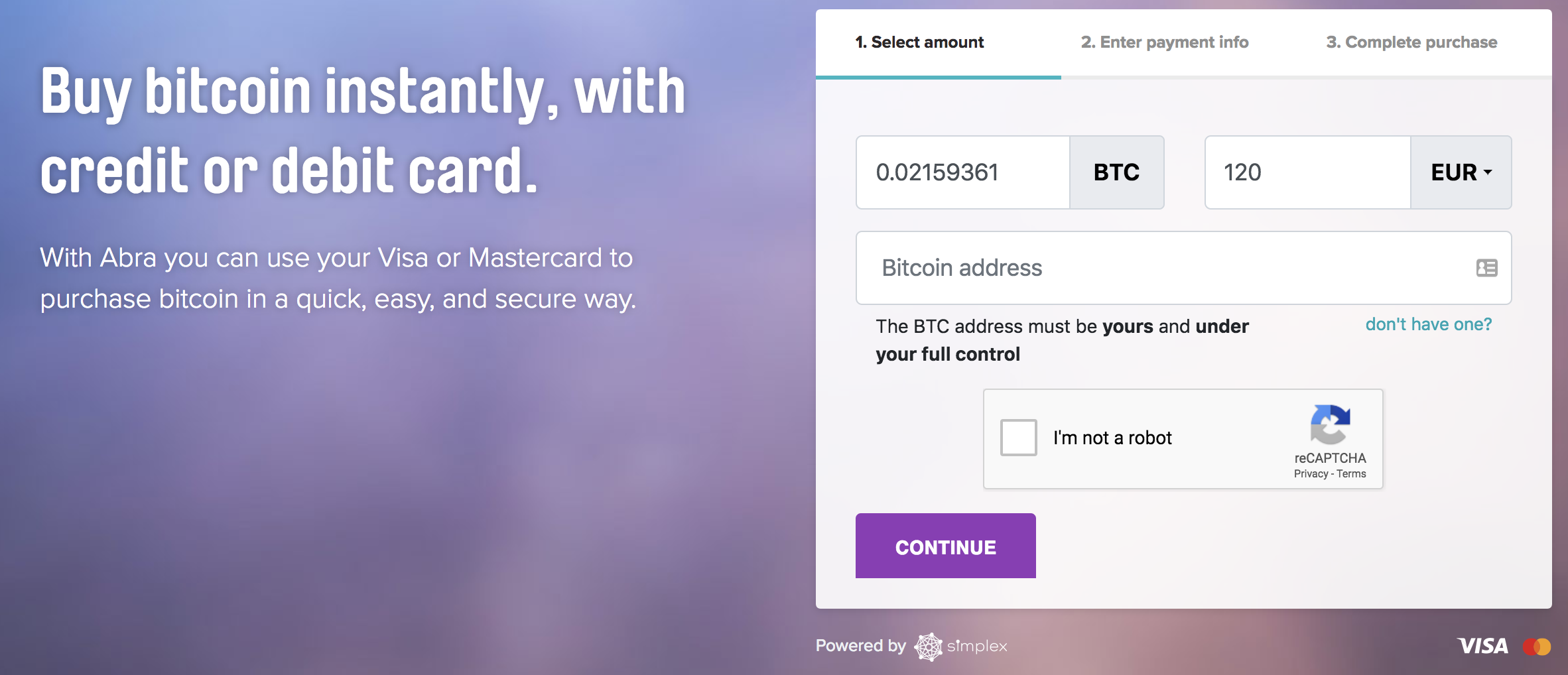Click the VISA logo

(1482, 646)
